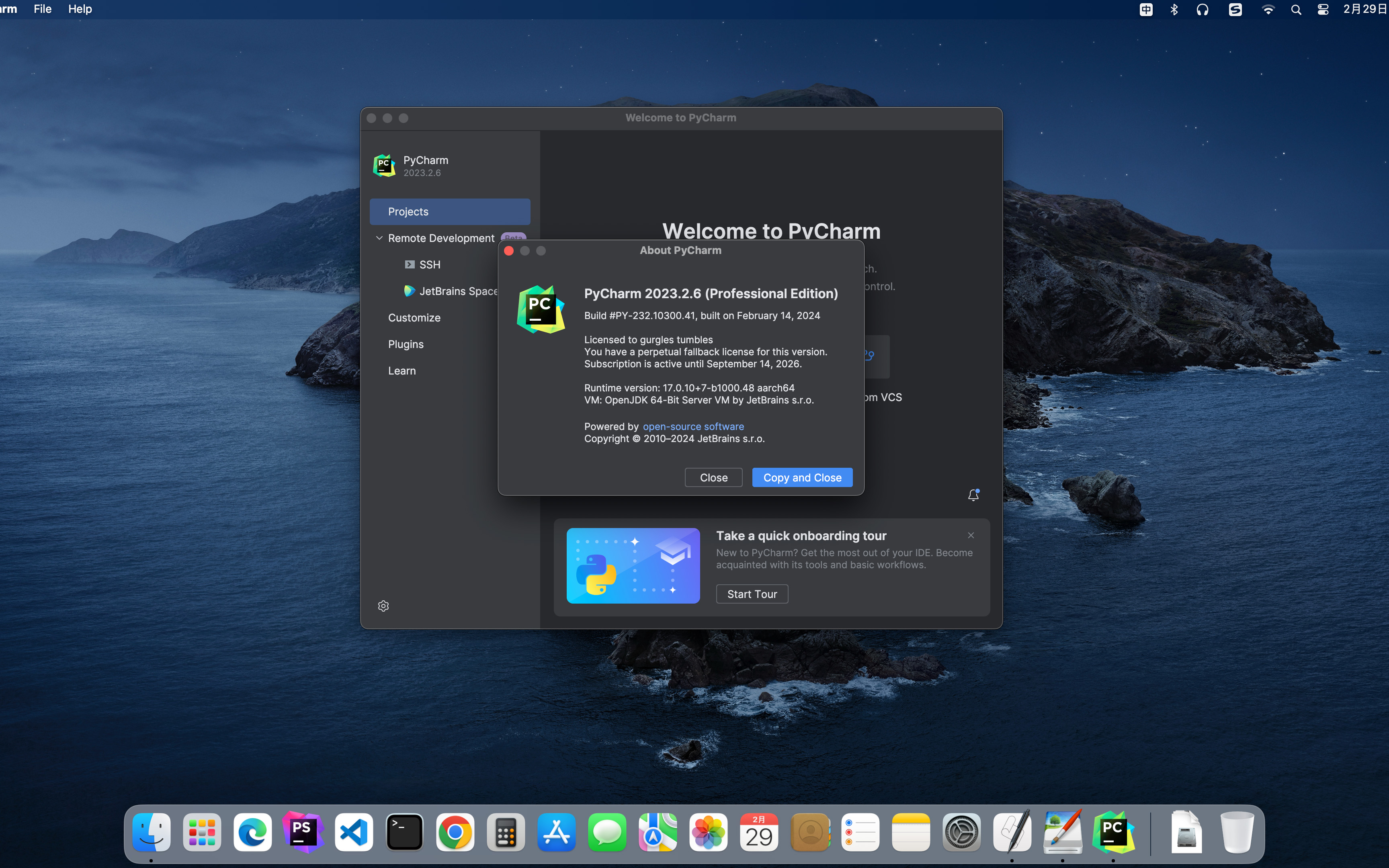Open Maps from the Dock
The height and width of the screenshot is (868, 1389).
pos(657,832)
